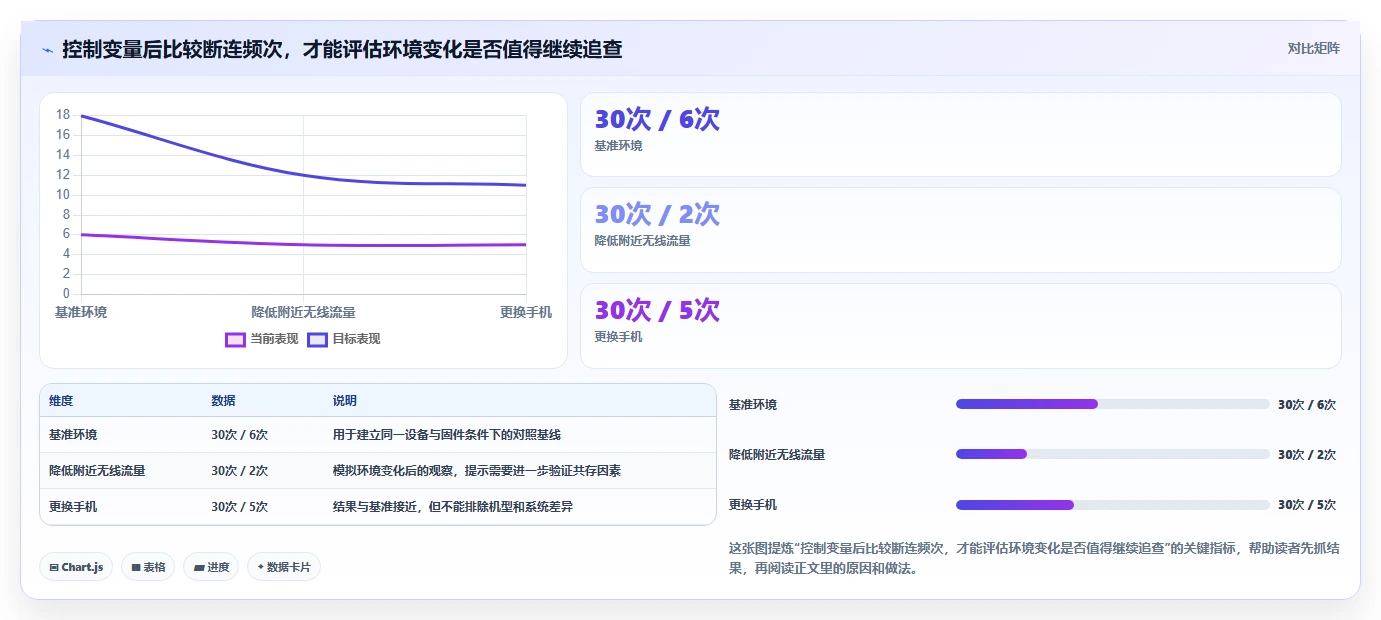Image resolution: width=1381 pixels, height=620 pixels.
Task: Click the 30次 / 2次 value right of progress bar
Action: (x=1307, y=455)
